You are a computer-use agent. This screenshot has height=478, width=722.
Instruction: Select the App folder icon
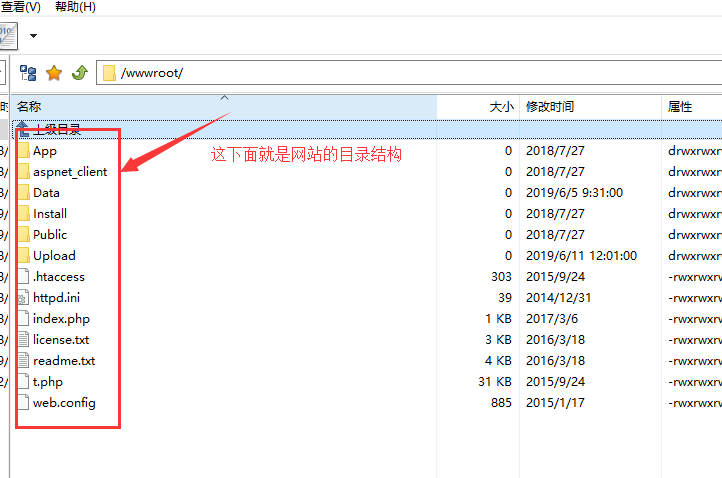[x=23, y=151]
